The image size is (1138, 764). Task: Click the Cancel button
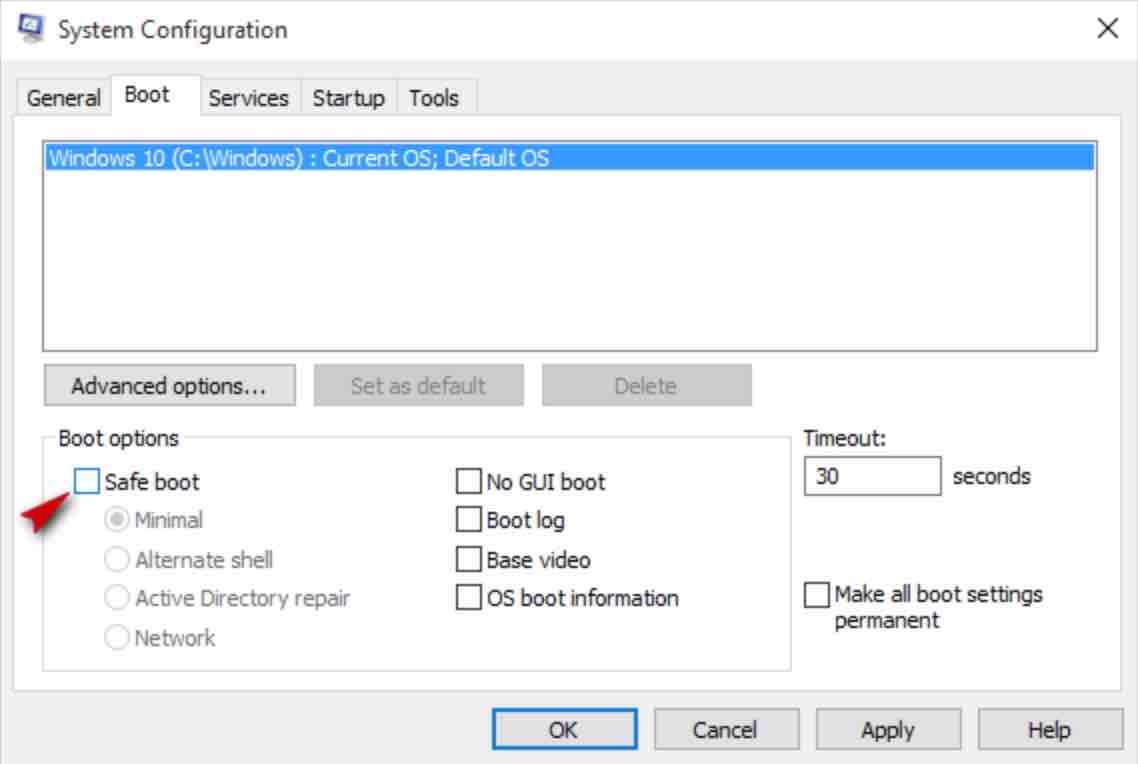(x=726, y=729)
